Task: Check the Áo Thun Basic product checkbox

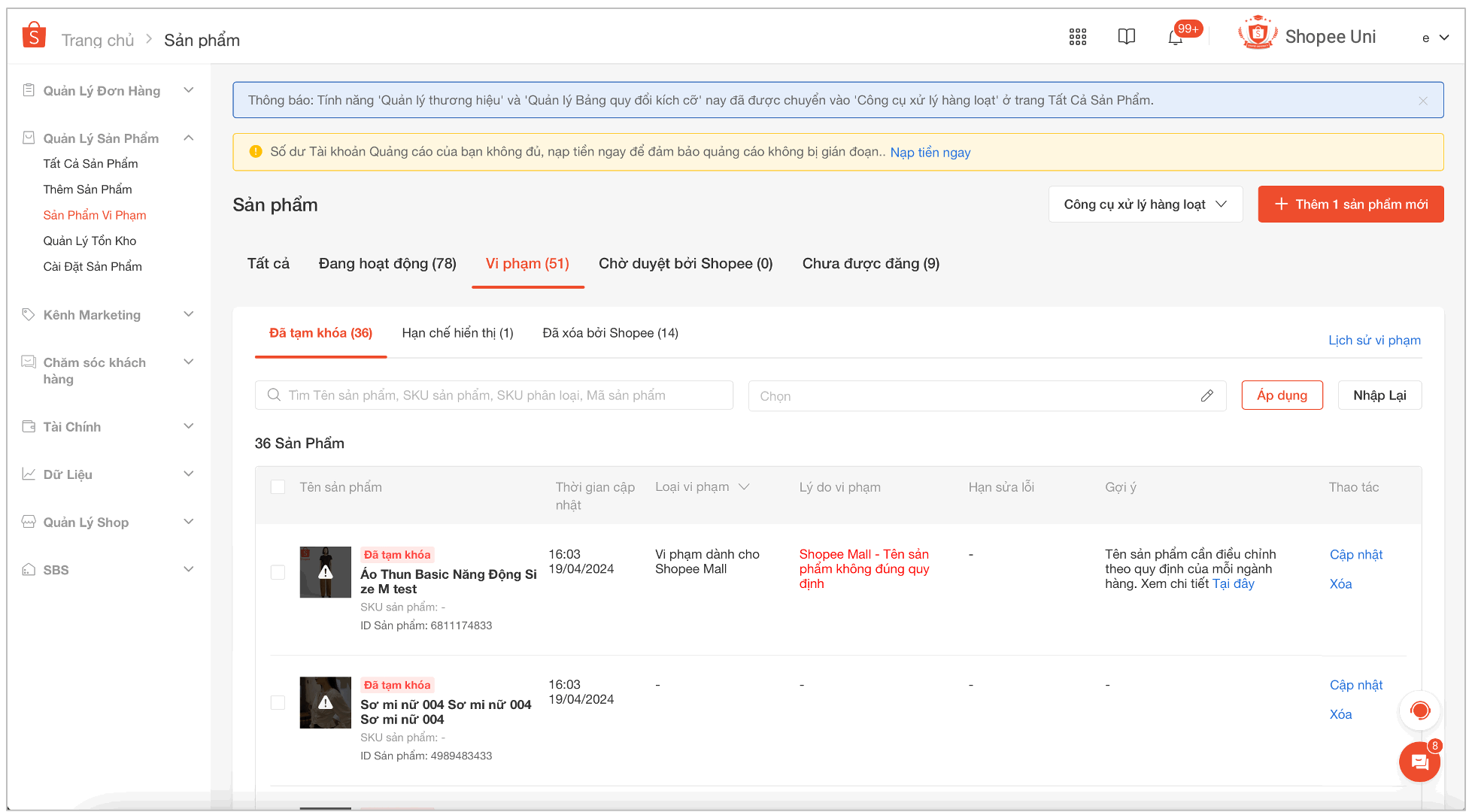Action: coord(278,572)
